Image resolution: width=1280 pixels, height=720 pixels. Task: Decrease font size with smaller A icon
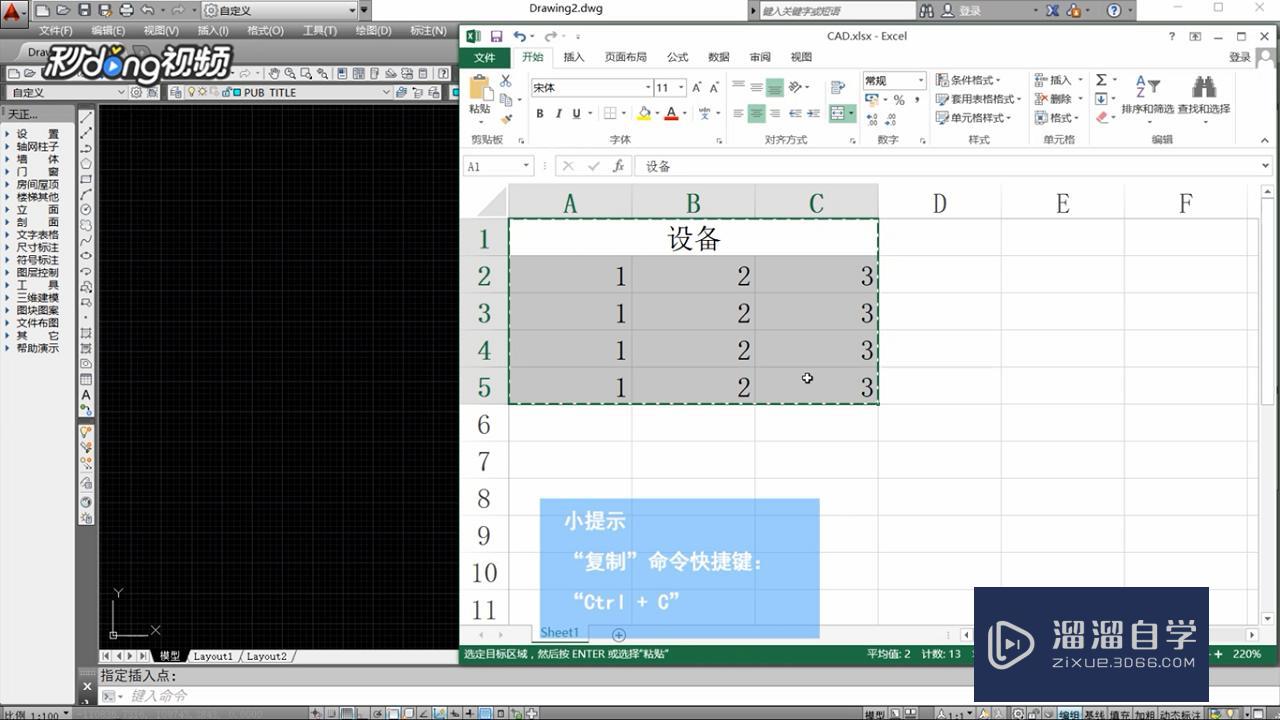(715, 87)
